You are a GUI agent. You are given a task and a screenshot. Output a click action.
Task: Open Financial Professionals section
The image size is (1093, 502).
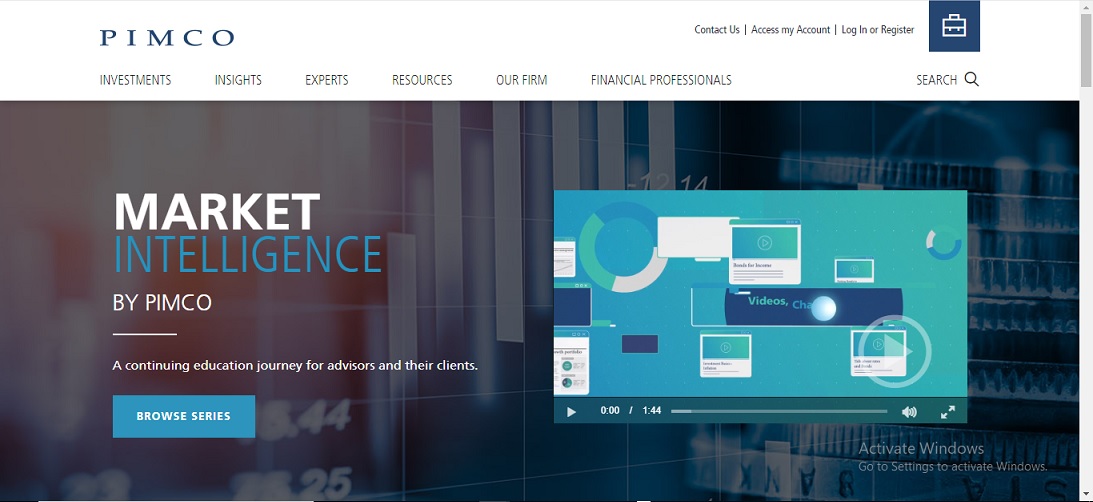click(x=661, y=80)
